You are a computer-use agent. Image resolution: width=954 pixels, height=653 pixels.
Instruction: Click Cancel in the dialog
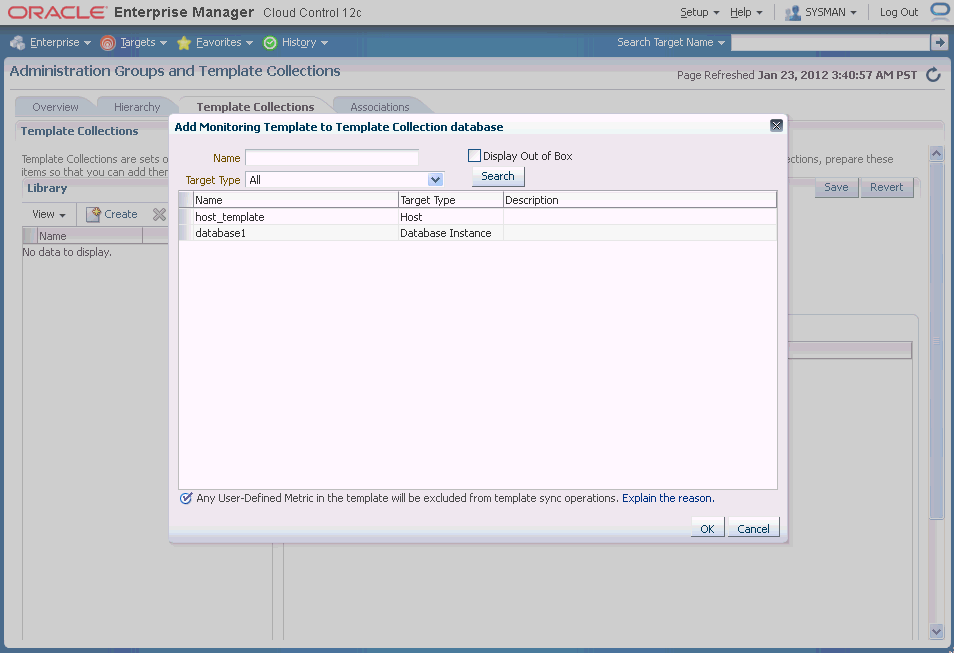[753, 529]
